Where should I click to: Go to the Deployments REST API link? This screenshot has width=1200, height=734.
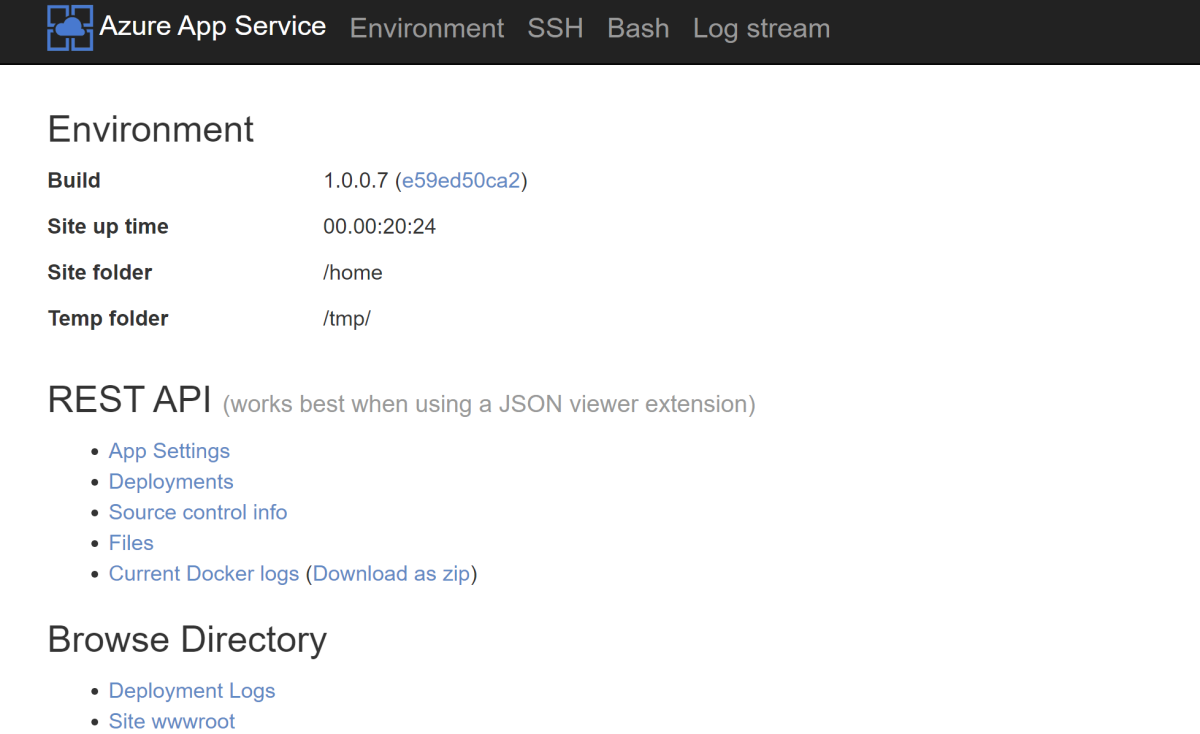click(171, 482)
